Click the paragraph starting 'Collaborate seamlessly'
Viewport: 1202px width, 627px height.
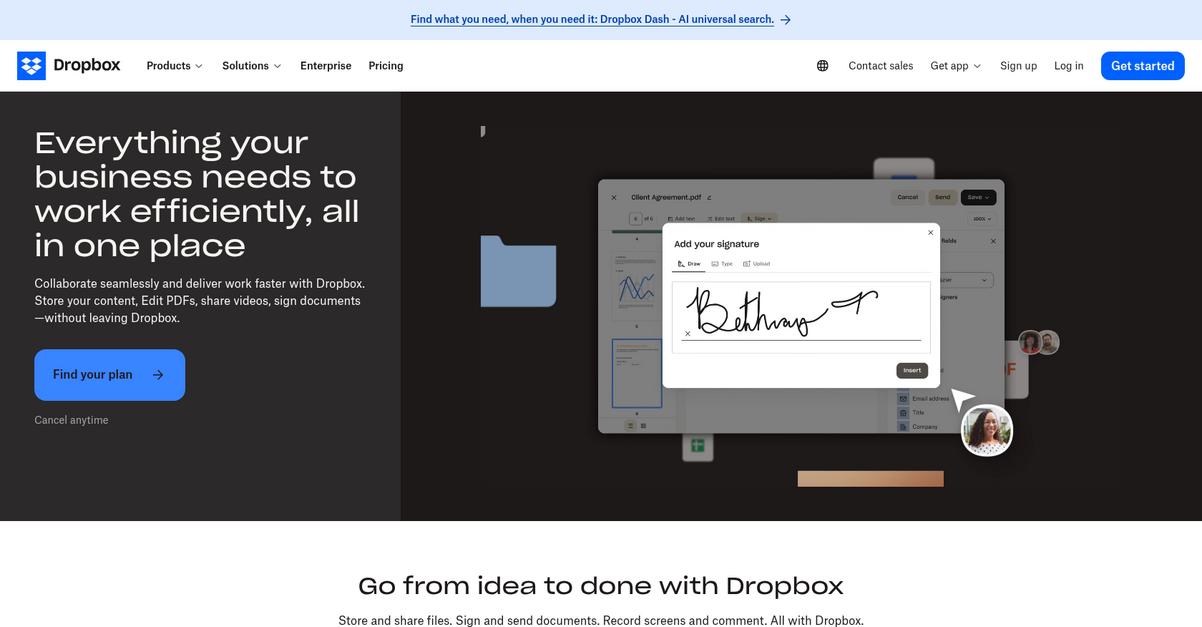[x=200, y=301]
